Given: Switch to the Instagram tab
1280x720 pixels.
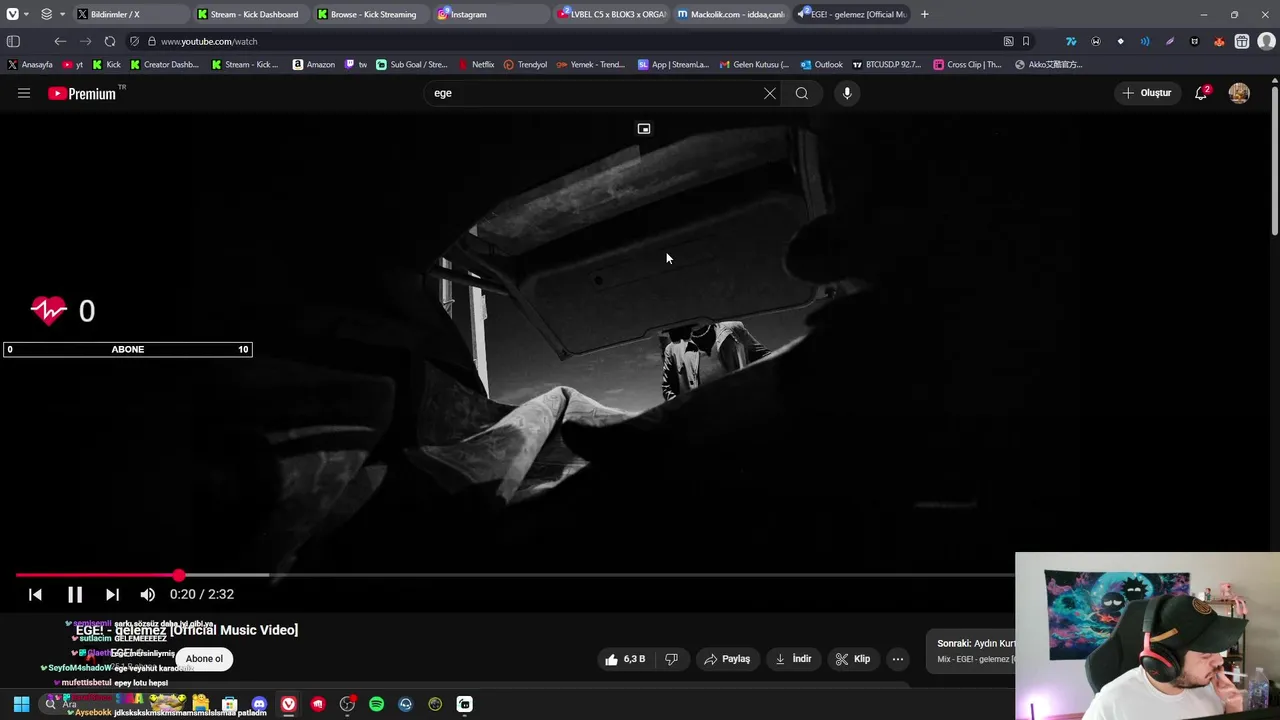Looking at the screenshot, I should pos(490,14).
